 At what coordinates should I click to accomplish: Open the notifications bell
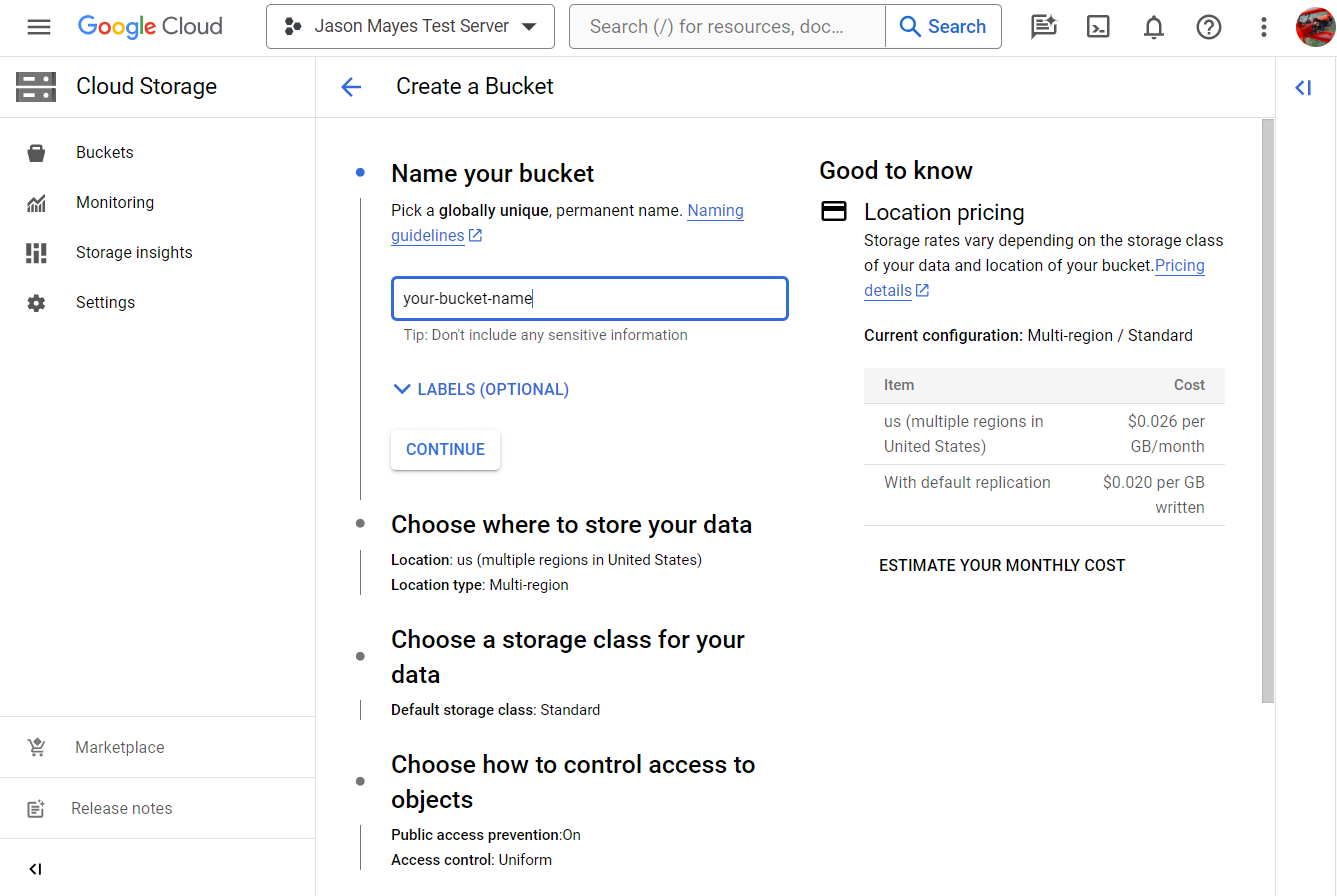1153,27
